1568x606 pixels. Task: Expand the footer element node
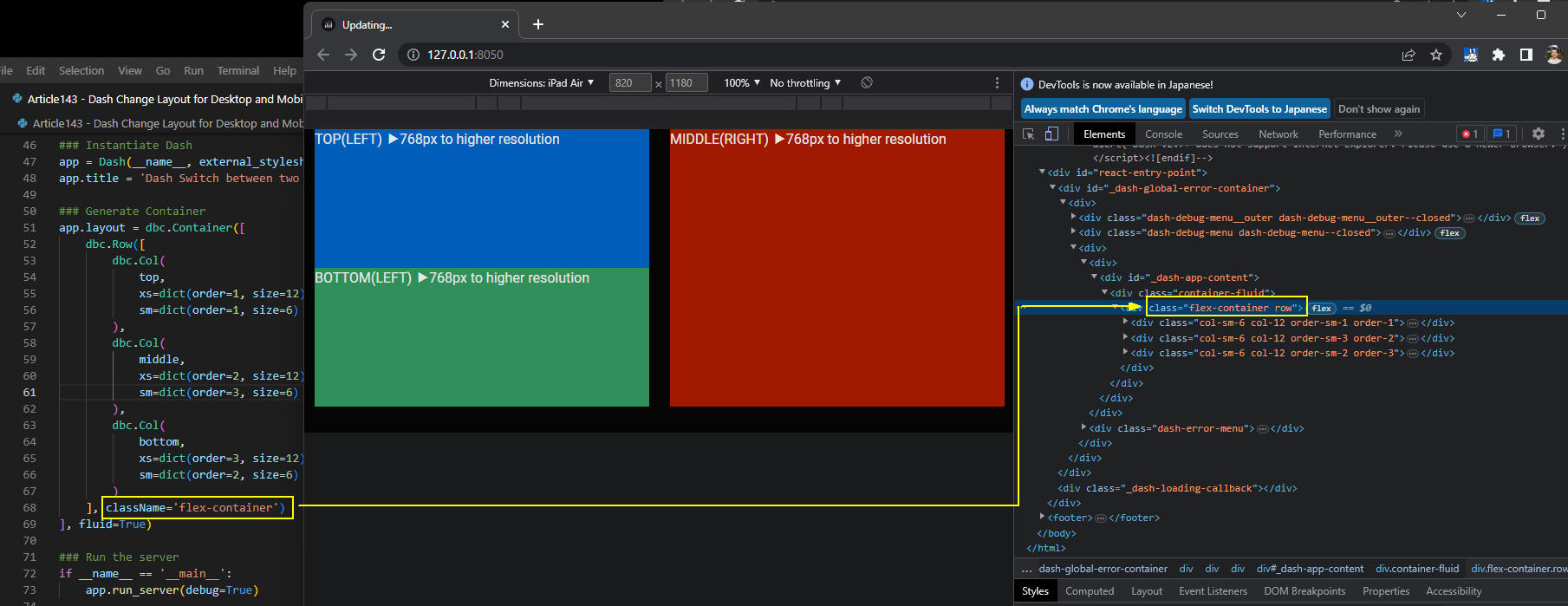click(1043, 518)
